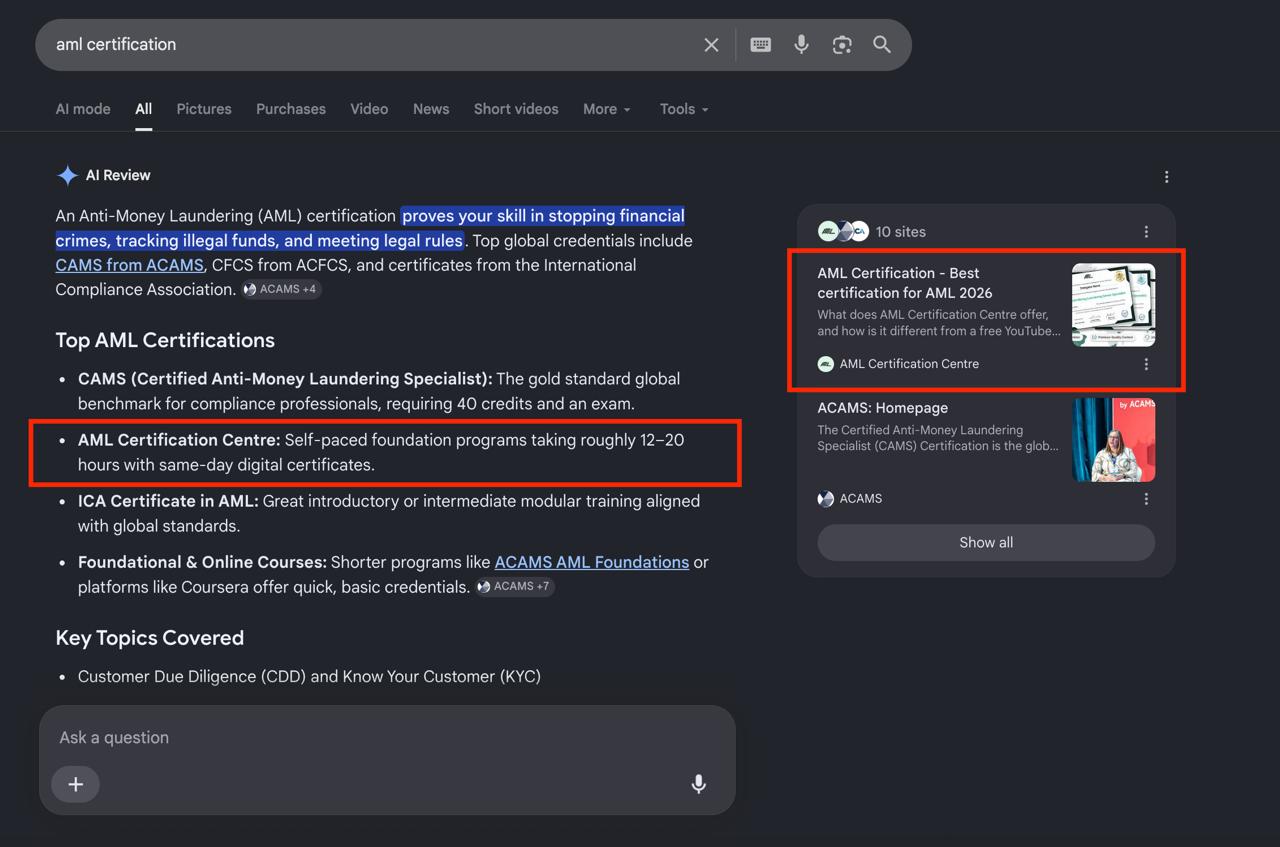This screenshot has height=847, width=1280.
Task: Open the on-screen keyboard icon
Action: [761, 45]
